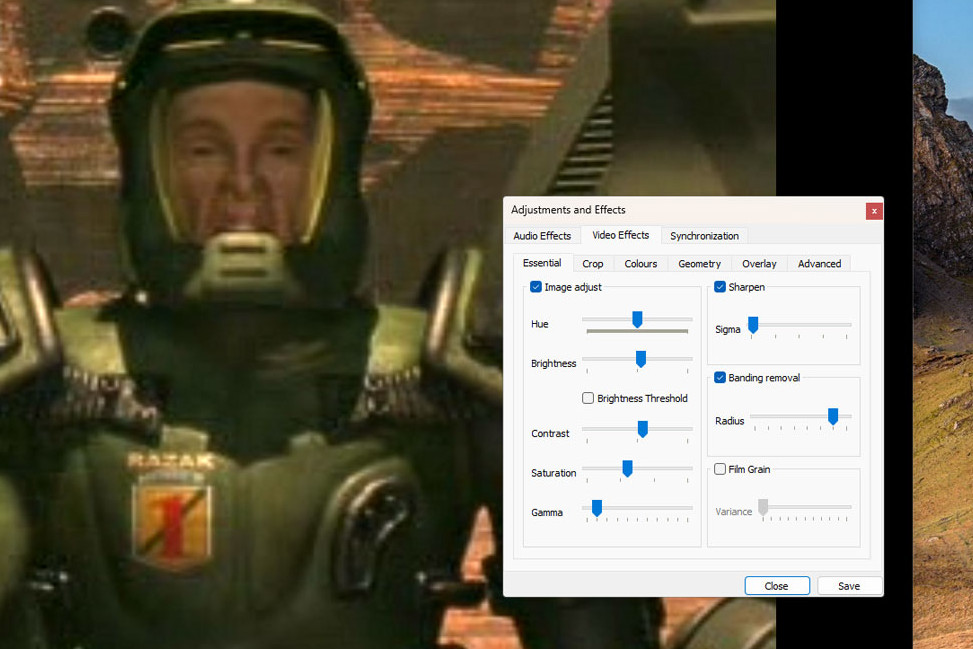Screen dimensions: 973x649
Task: Click the Contrast slider handle
Action: click(642, 430)
